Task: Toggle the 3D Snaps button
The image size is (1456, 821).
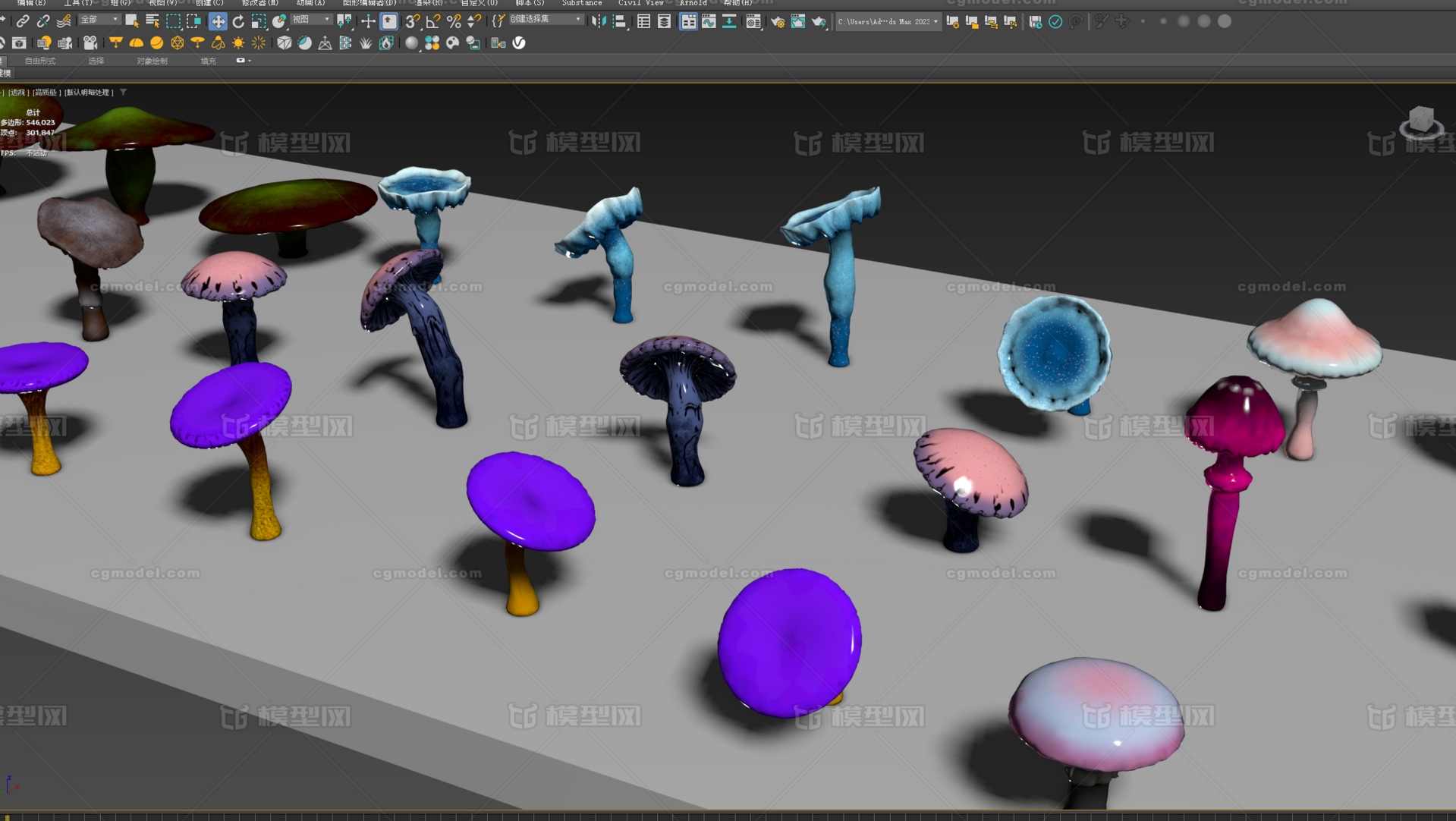Action: pyautogui.click(x=413, y=21)
